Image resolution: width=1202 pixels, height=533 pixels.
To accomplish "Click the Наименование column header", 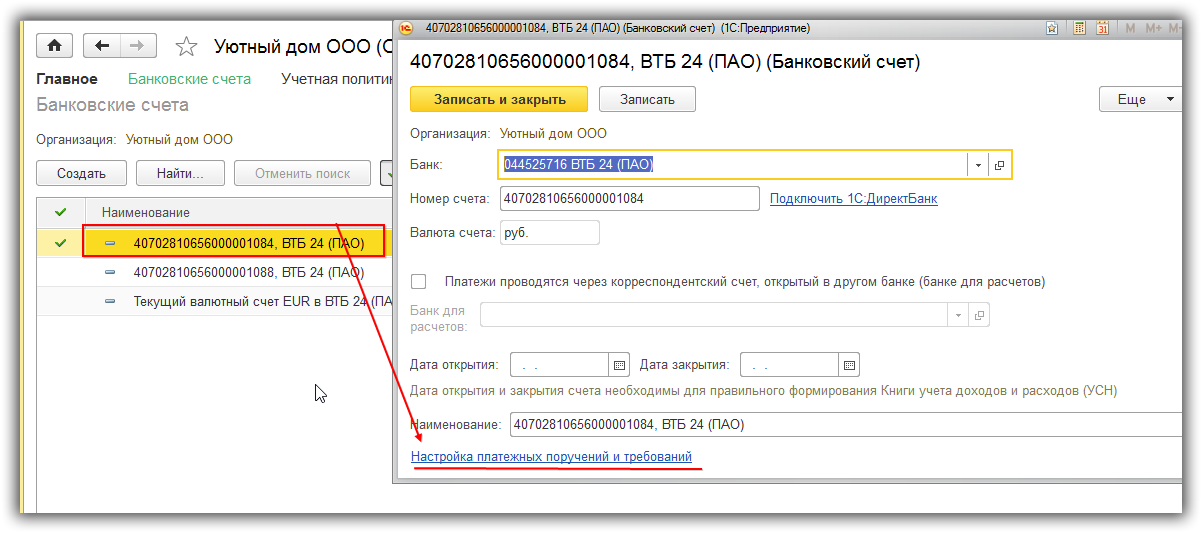I will click(239, 212).
